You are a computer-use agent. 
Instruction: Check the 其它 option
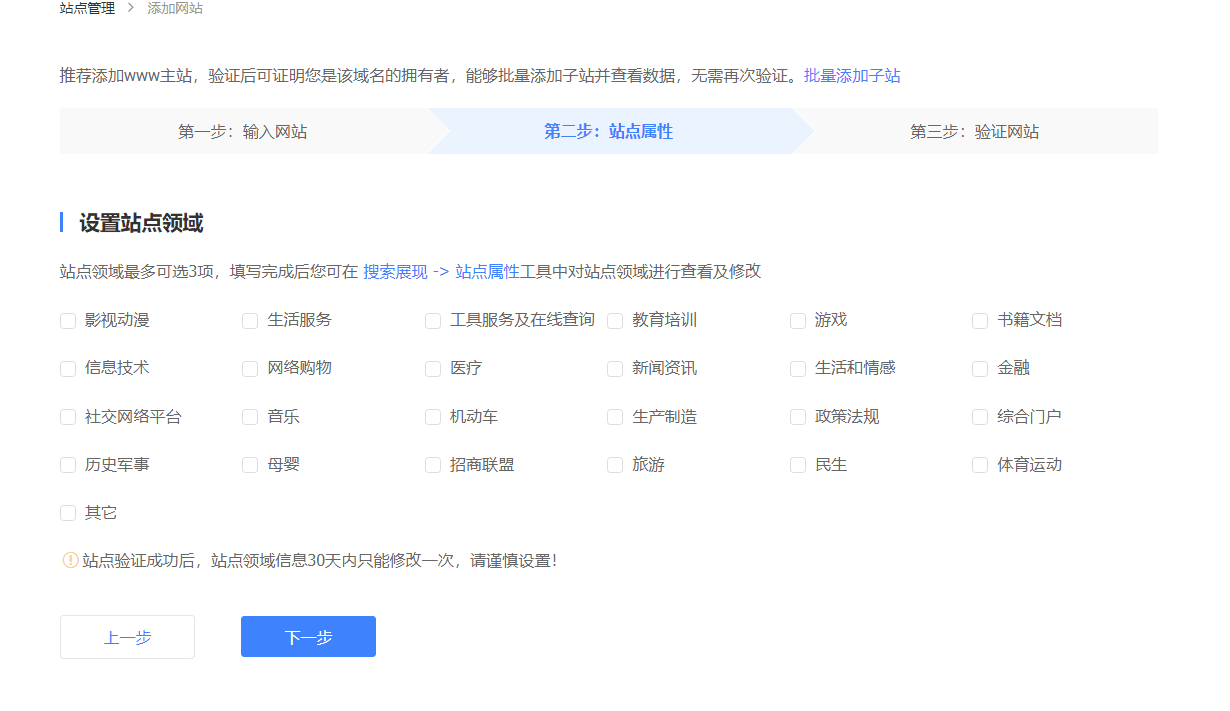(x=67, y=512)
